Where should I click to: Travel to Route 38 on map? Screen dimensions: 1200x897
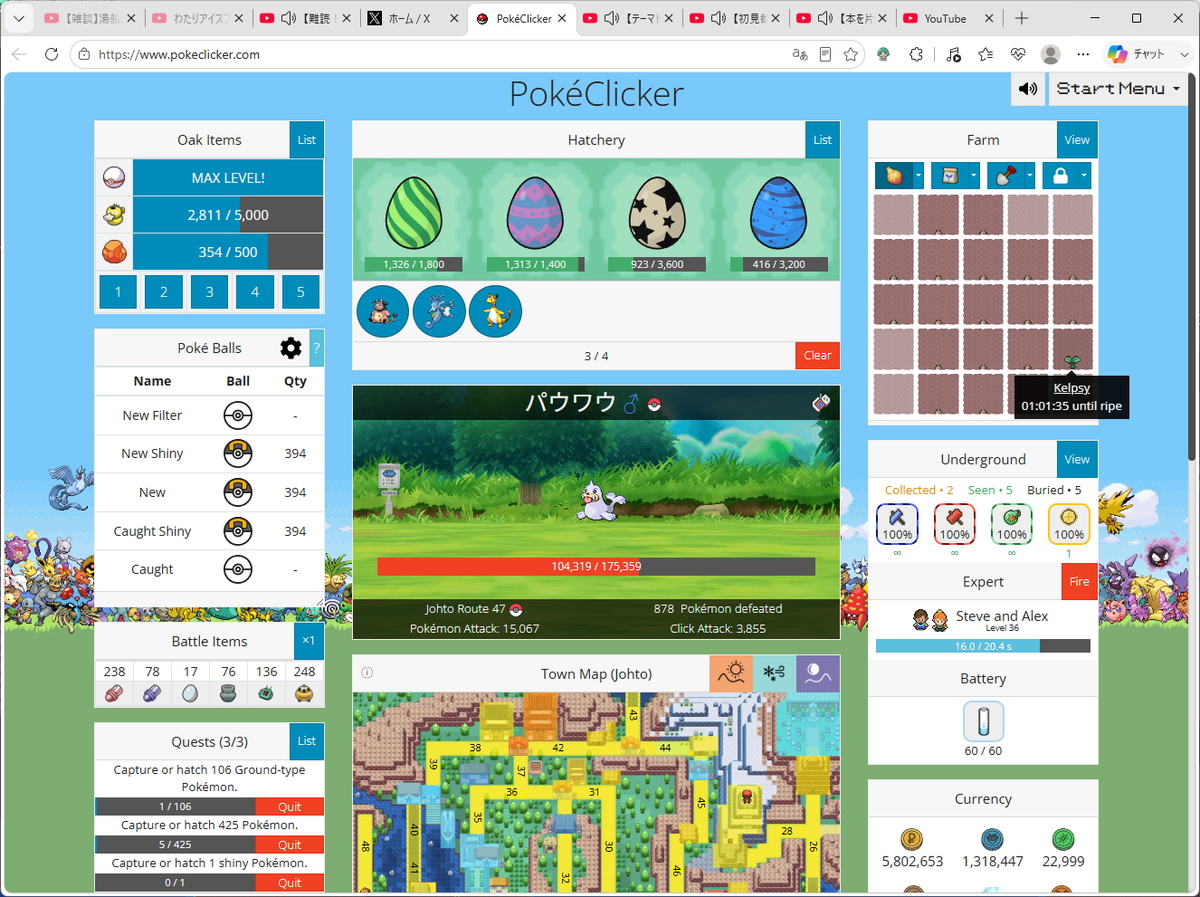coord(475,748)
